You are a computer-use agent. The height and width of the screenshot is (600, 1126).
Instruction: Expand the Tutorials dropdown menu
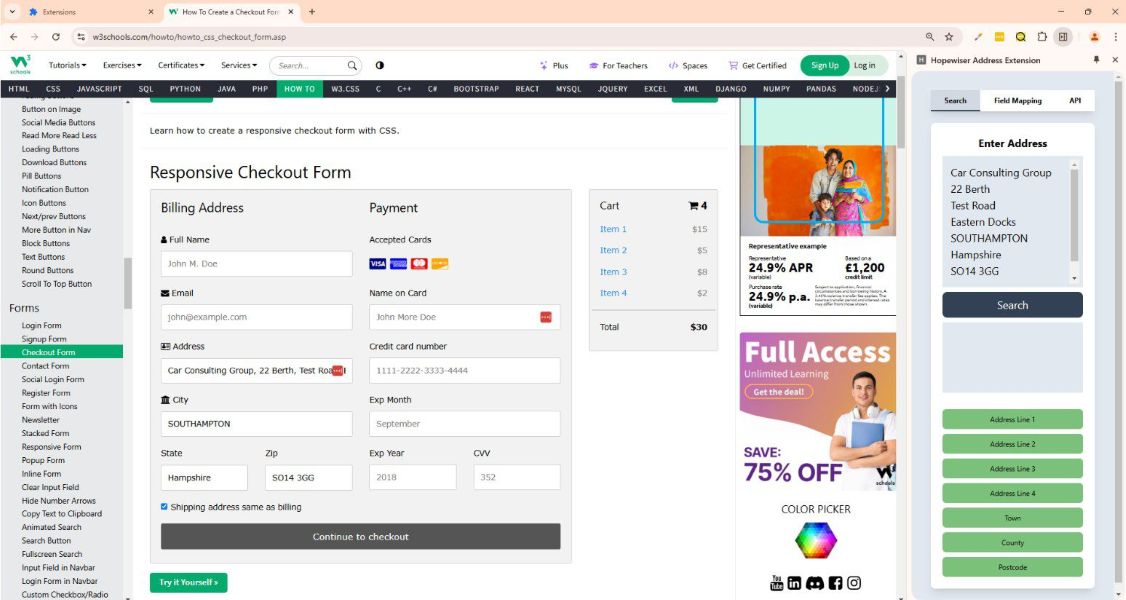tap(68, 65)
